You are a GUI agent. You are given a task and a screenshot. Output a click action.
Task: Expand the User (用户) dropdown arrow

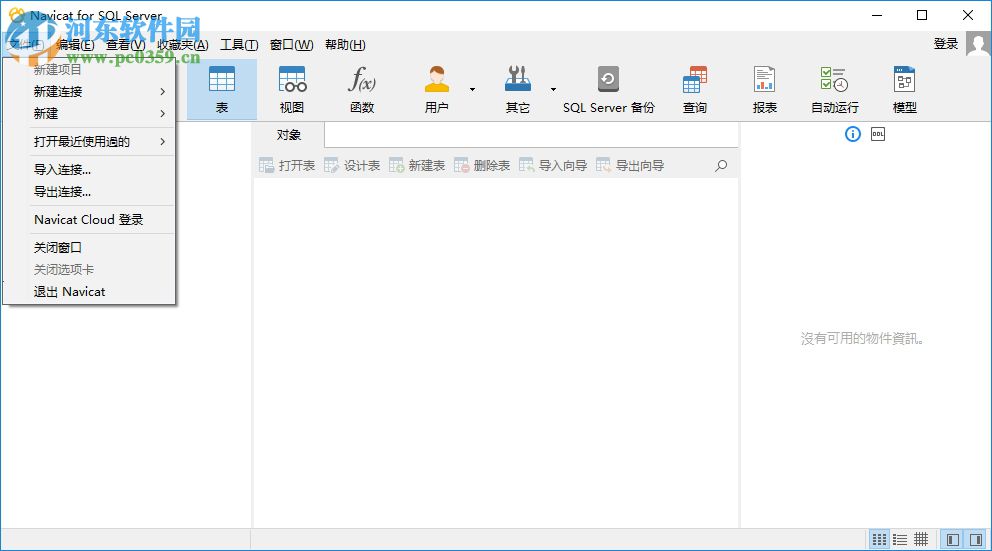tap(472, 89)
